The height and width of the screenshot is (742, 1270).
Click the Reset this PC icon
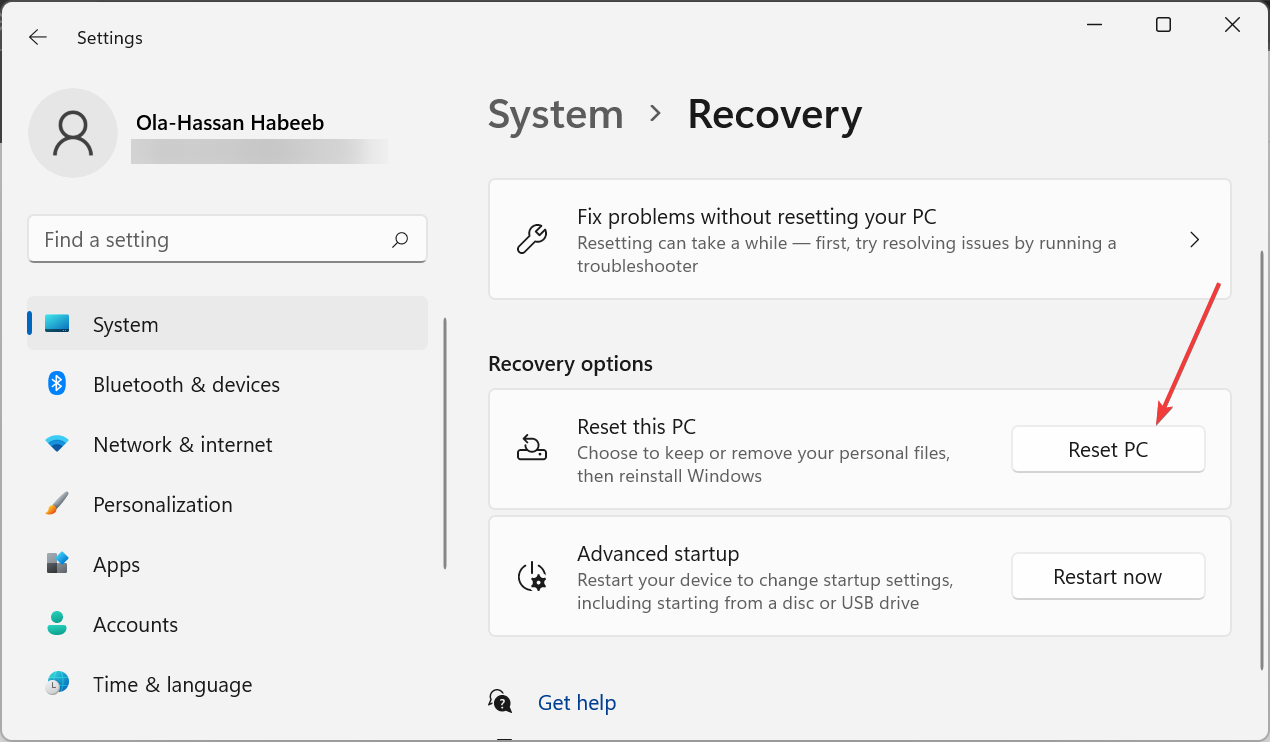click(x=532, y=448)
